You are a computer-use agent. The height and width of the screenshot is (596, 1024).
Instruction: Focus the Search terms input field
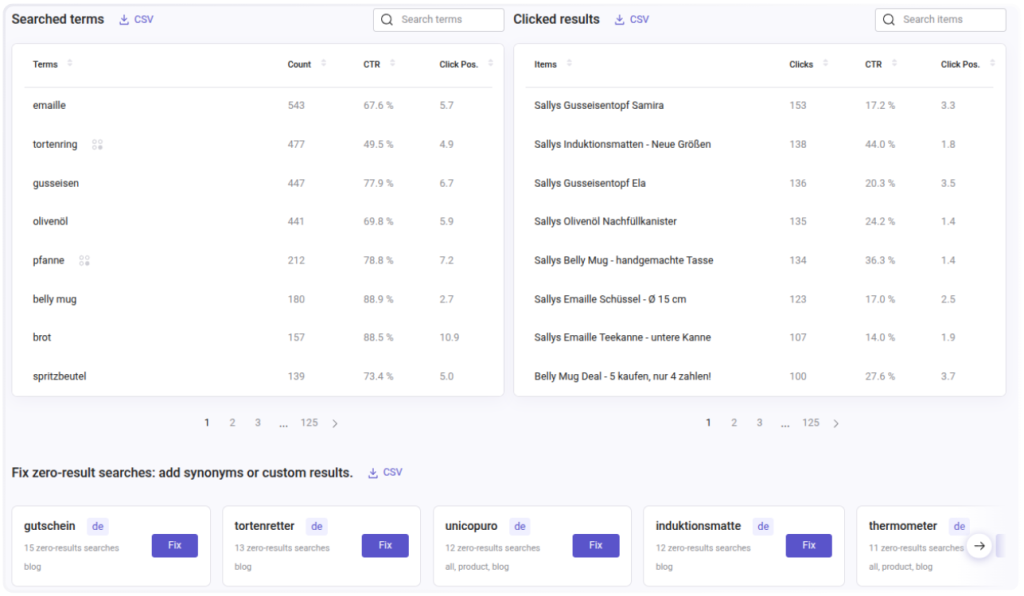click(x=438, y=20)
